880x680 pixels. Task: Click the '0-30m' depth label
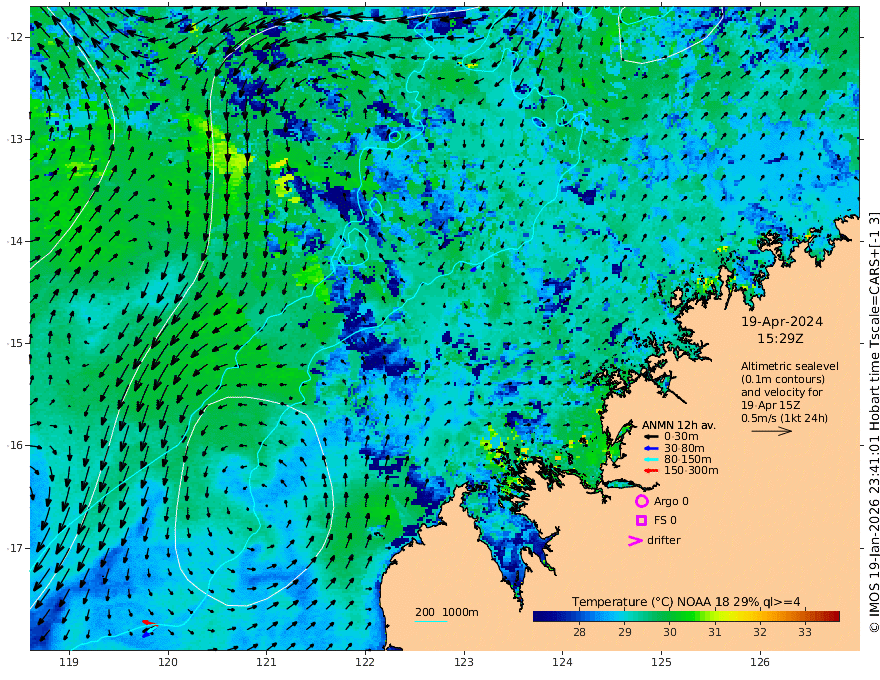681,437
